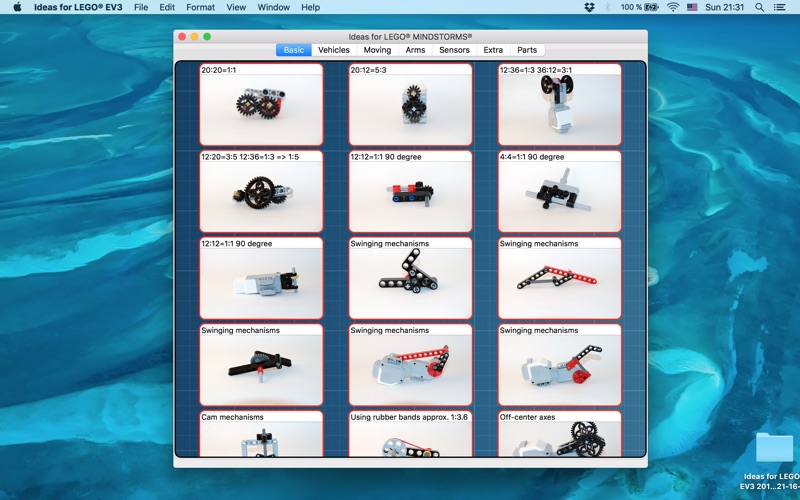Switch to the Moving tab
800x500 pixels.
(377, 50)
